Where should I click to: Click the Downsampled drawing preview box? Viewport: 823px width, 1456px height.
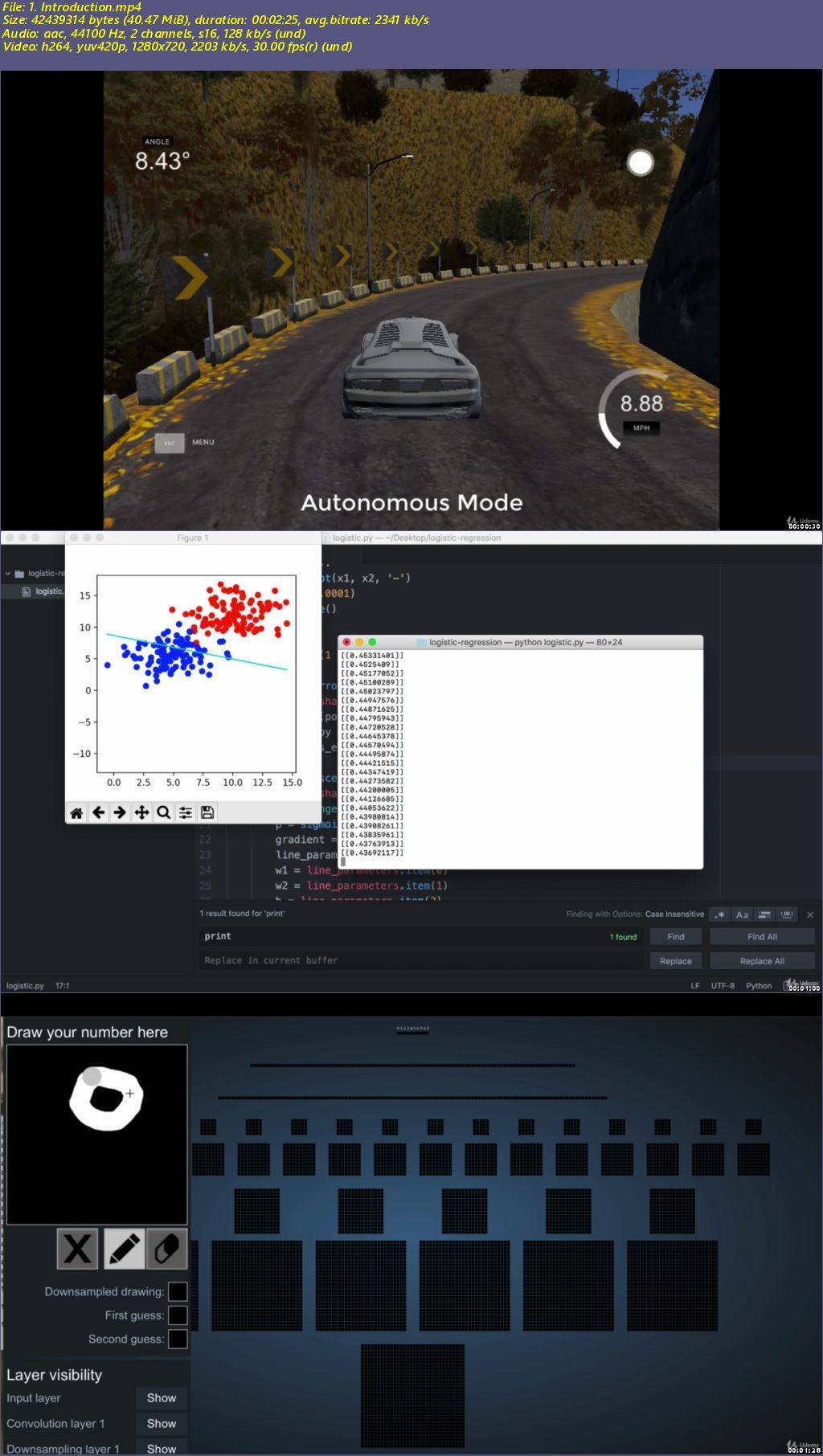coord(178,1291)
